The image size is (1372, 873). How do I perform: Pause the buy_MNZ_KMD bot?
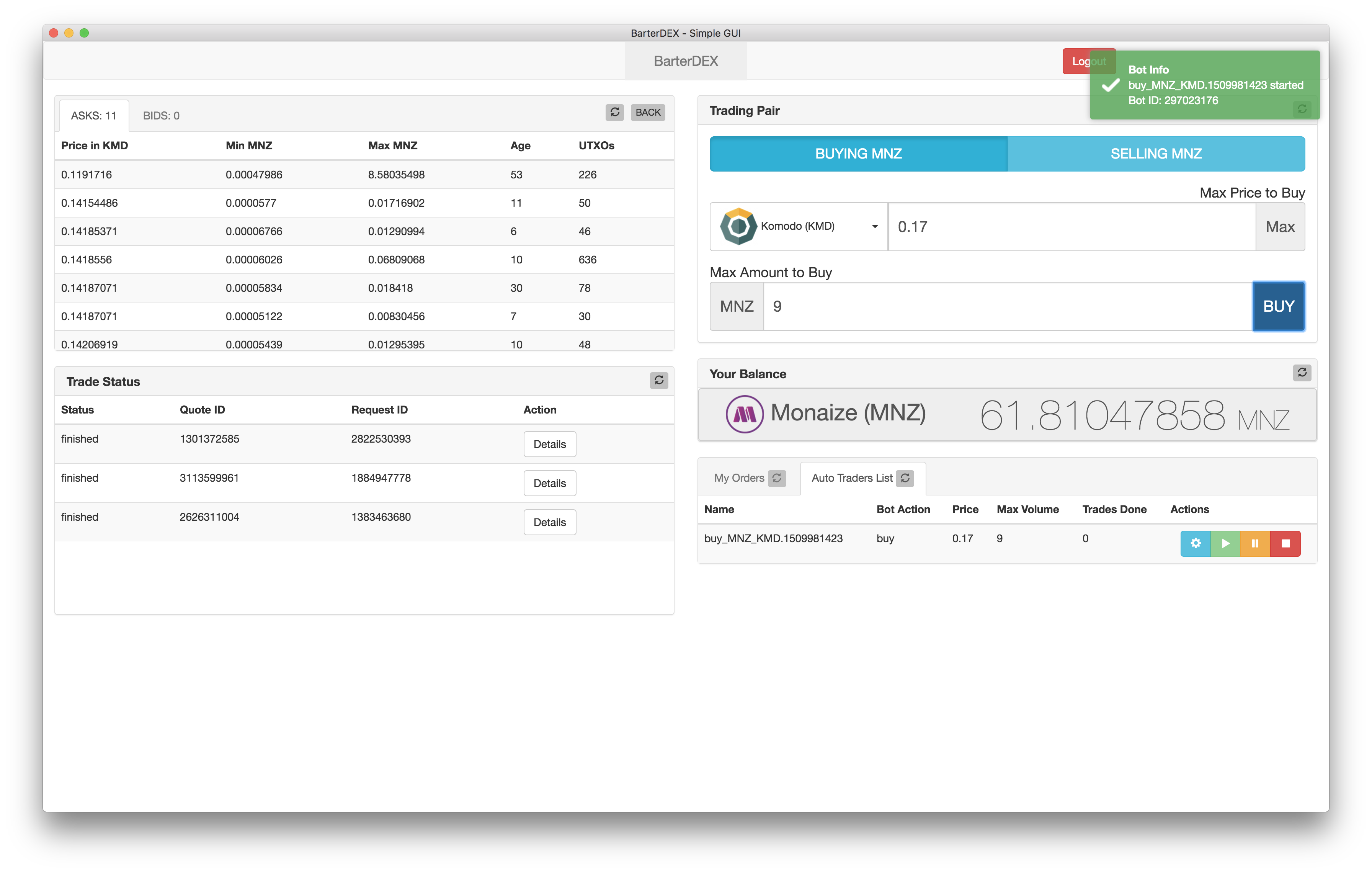click(1255, 543)
